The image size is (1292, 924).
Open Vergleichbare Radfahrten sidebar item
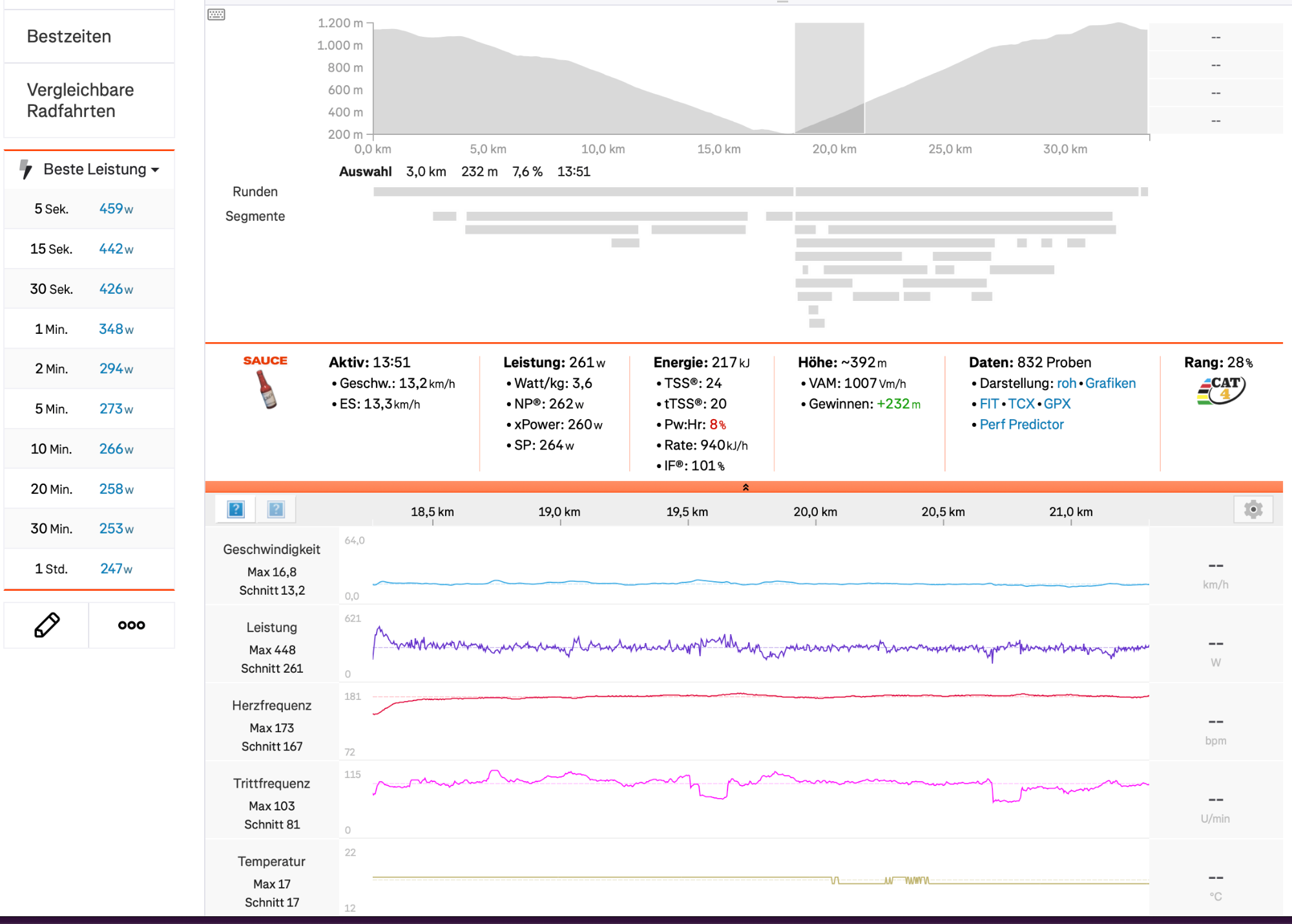80,100
